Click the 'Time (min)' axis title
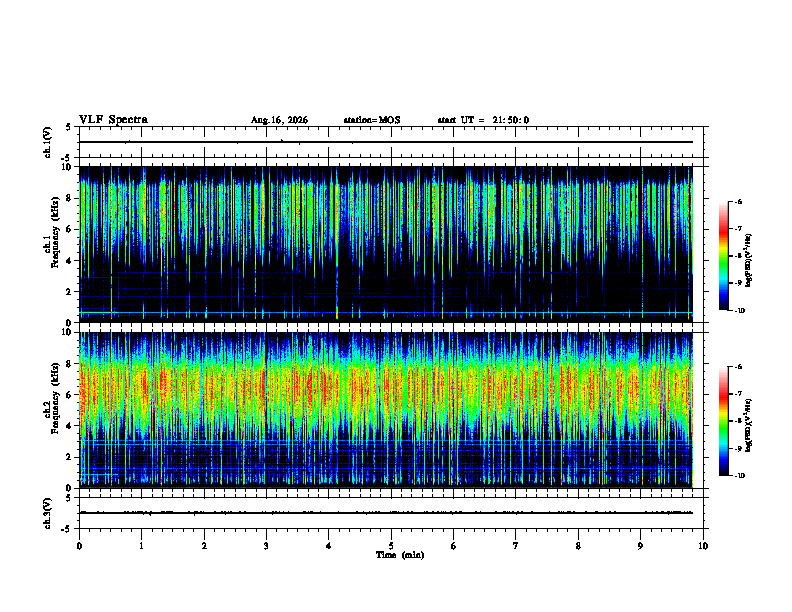 pos(400,555)
